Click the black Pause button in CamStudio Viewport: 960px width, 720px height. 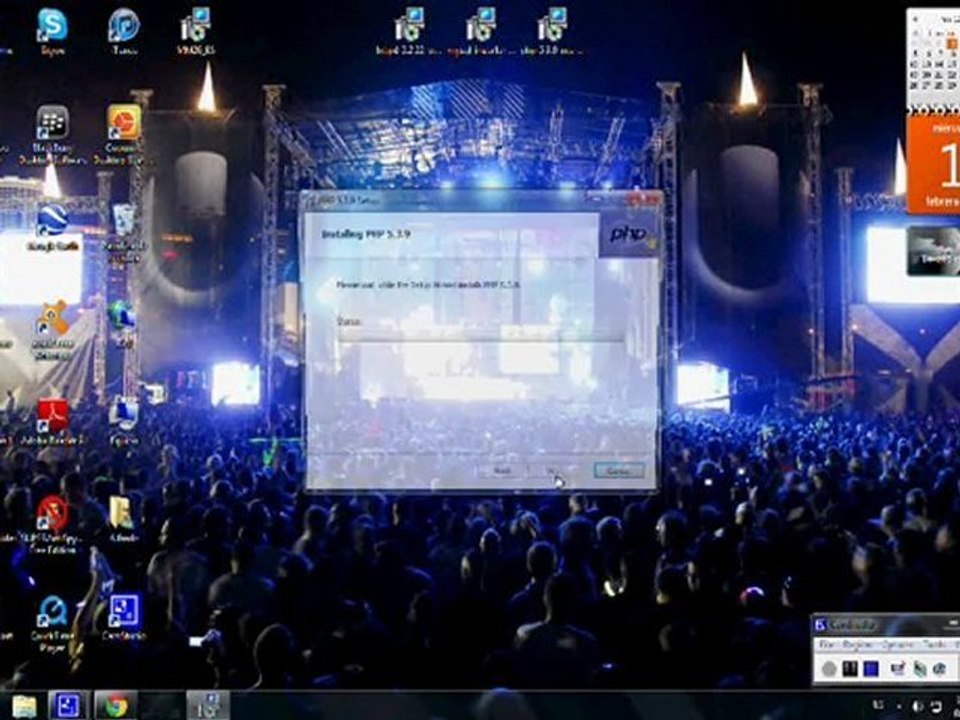849,669
